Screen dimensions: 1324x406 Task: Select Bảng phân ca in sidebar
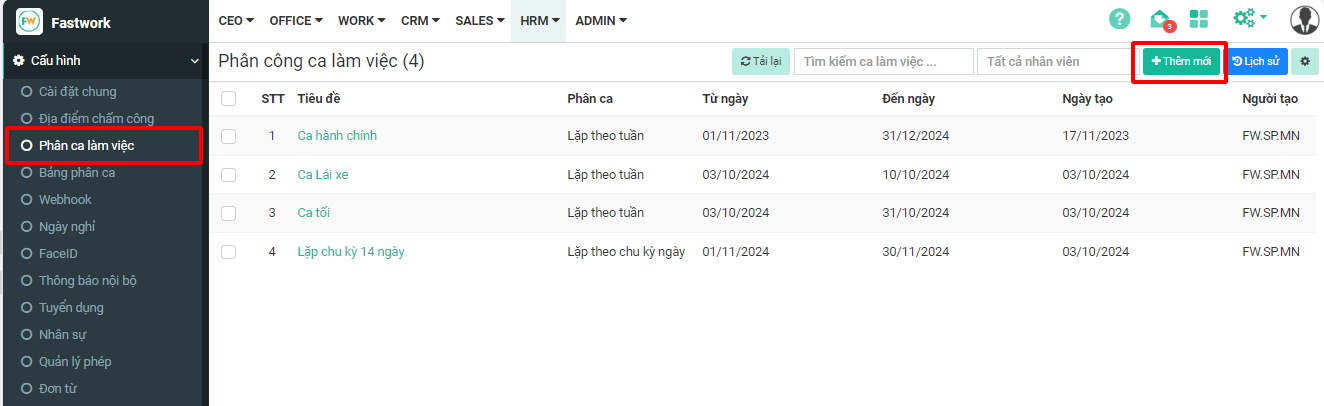[x=77, y=173]
